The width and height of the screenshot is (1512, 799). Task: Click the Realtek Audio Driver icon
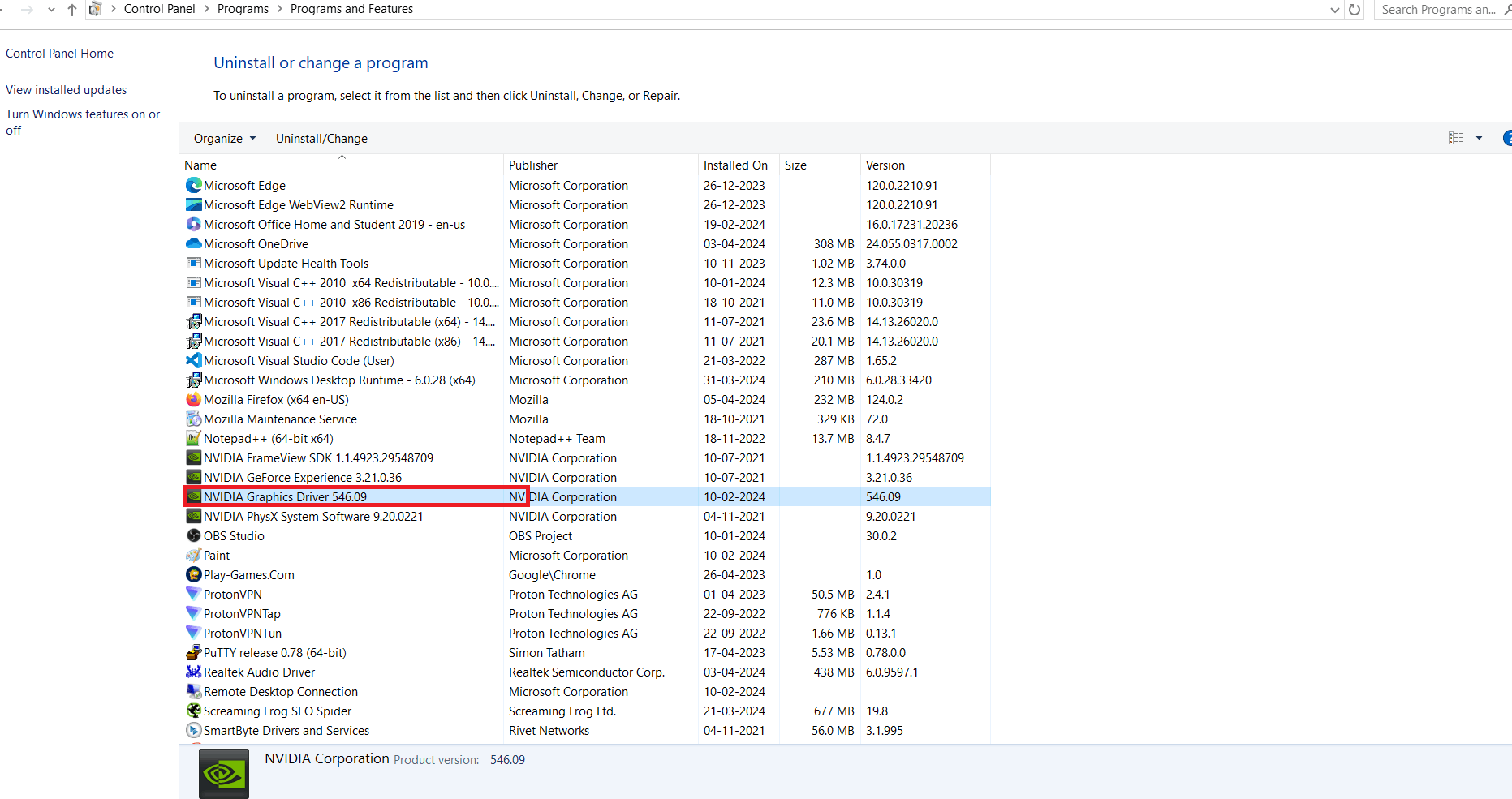pos(193,672)
